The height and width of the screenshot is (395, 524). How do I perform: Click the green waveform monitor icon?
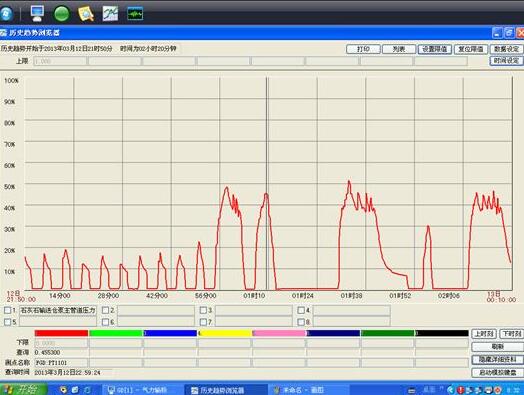pyautogui.click(x=135, y=14)
